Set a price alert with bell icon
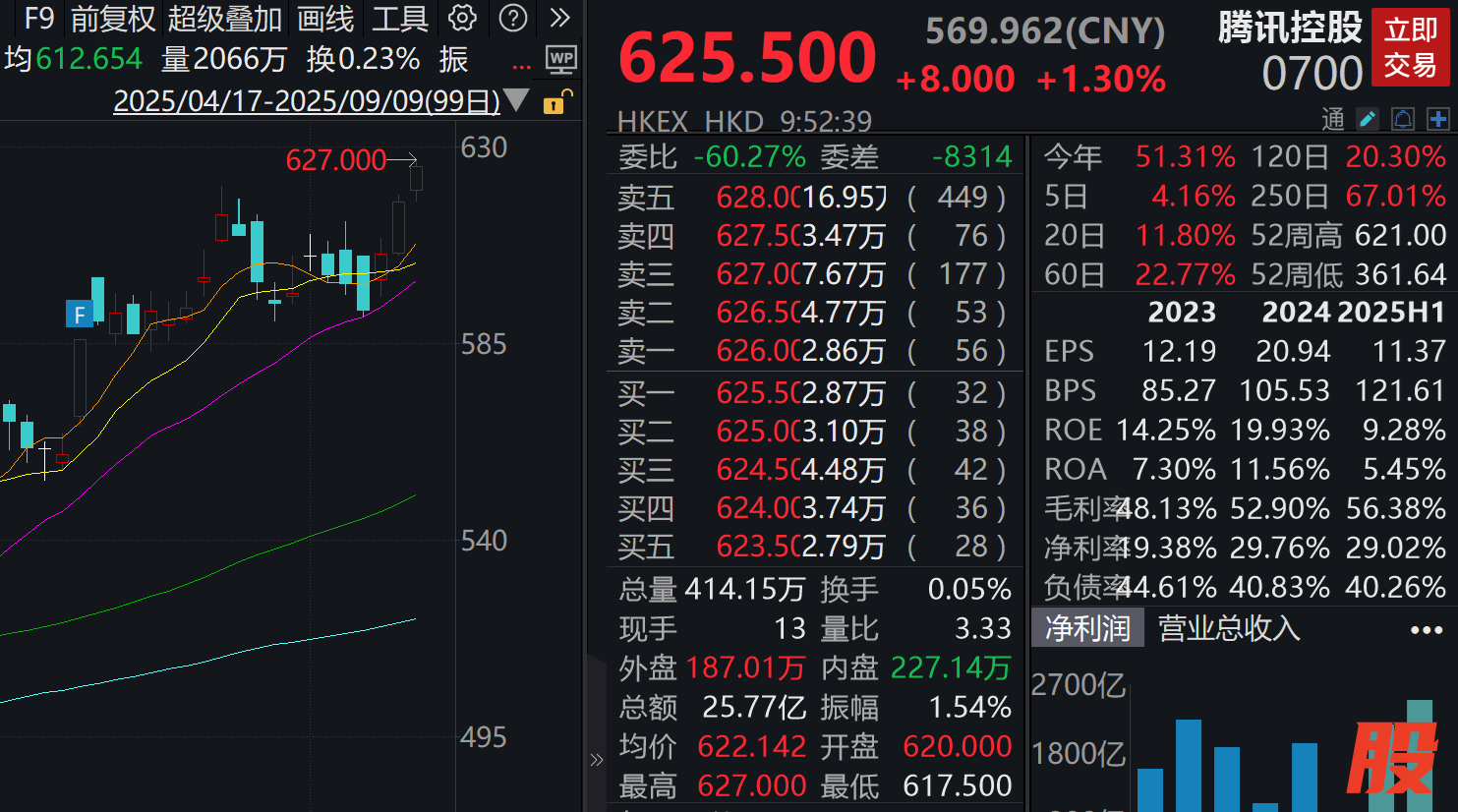This screenshot has height=812, width=1458. coord(1403,120)
